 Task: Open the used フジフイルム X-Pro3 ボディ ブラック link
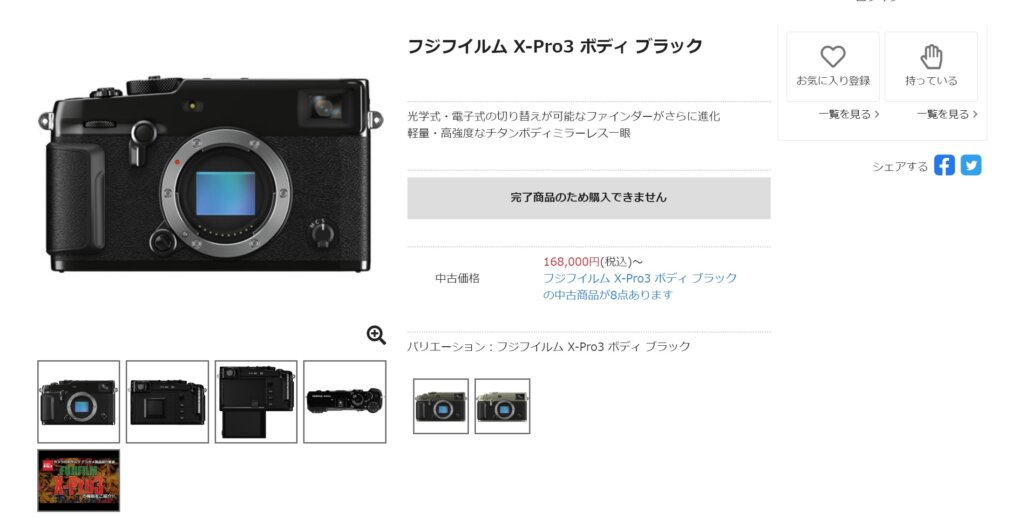640,278
